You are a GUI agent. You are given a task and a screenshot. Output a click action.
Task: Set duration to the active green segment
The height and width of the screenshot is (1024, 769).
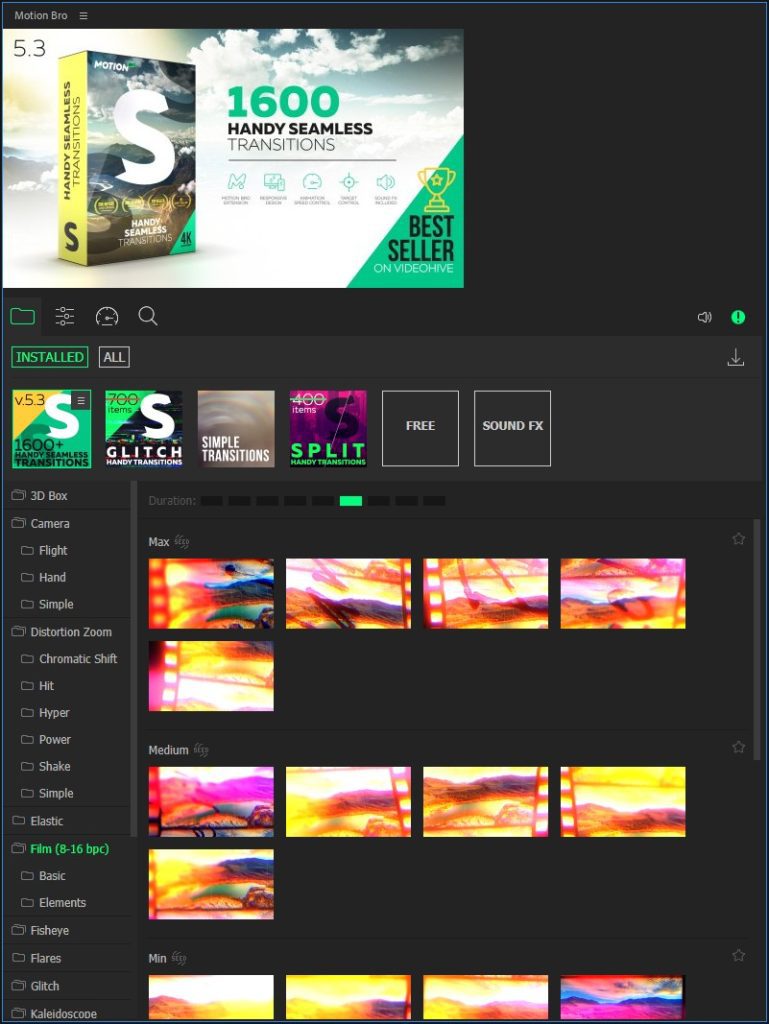351,501
